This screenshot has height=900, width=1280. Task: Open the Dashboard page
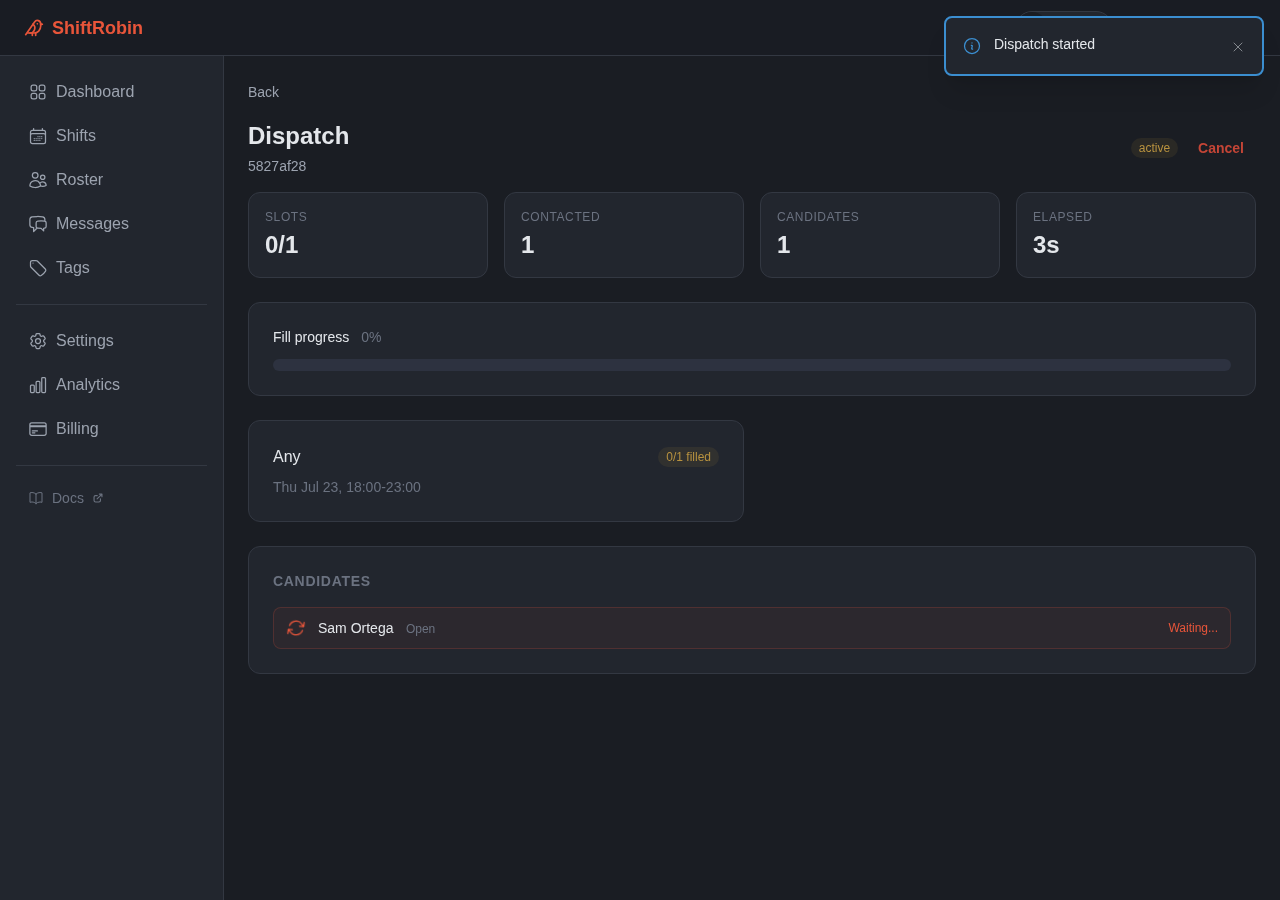pyautogui.click(x=112, y=92)
